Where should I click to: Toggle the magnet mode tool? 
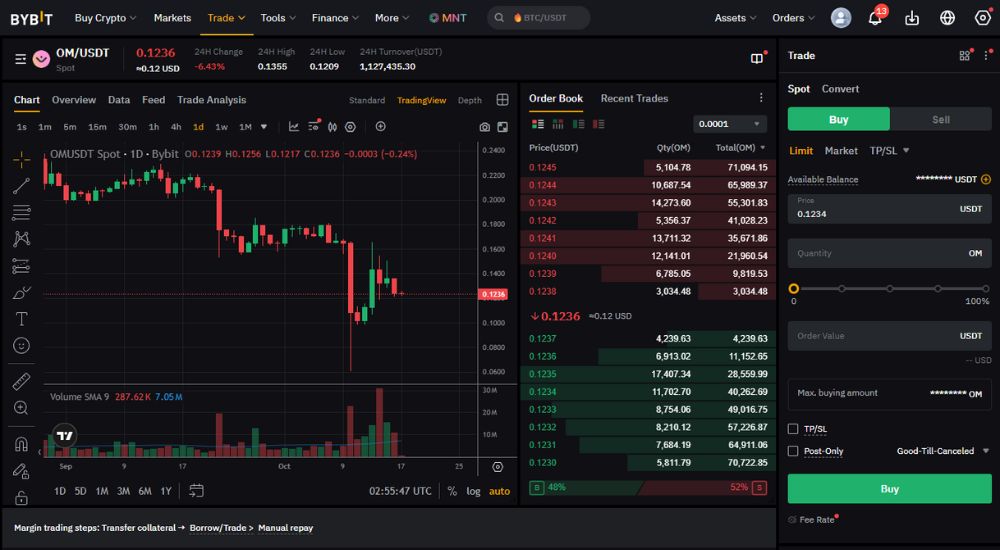point(21,443)
